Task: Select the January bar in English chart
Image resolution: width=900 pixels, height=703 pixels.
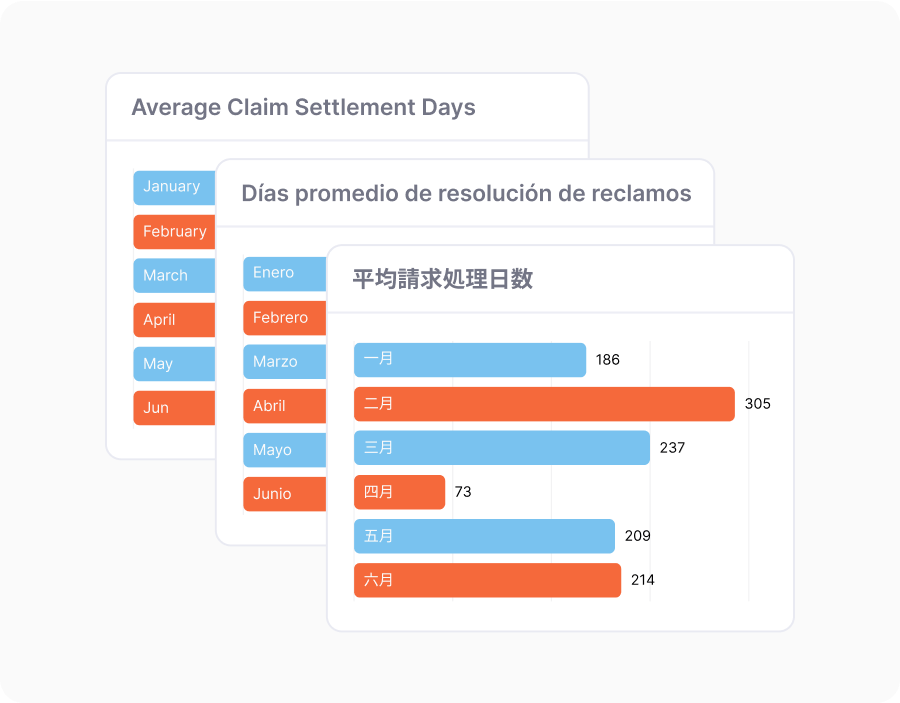Action: coord(174,187)
